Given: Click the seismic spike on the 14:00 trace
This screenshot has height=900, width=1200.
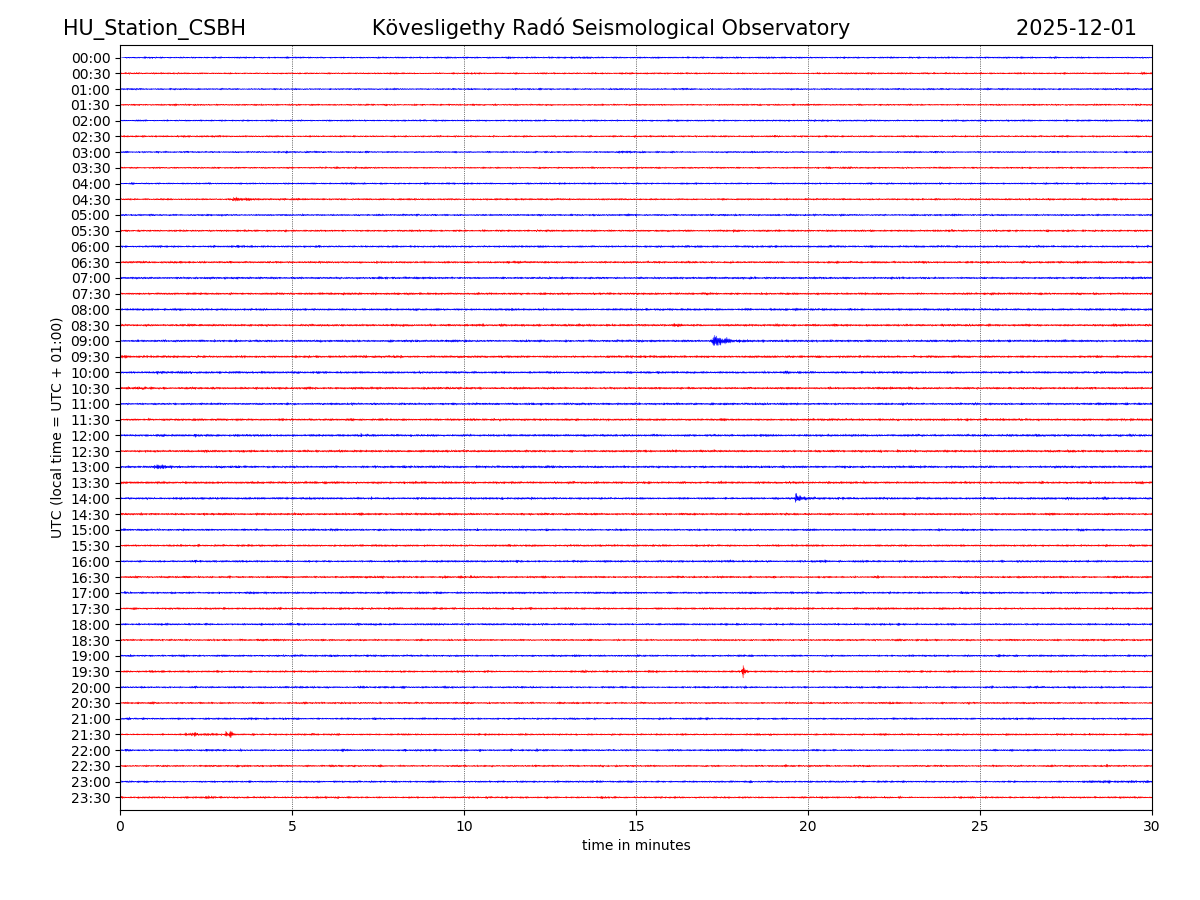Looking at the screenshot, I should click(798, 498).
